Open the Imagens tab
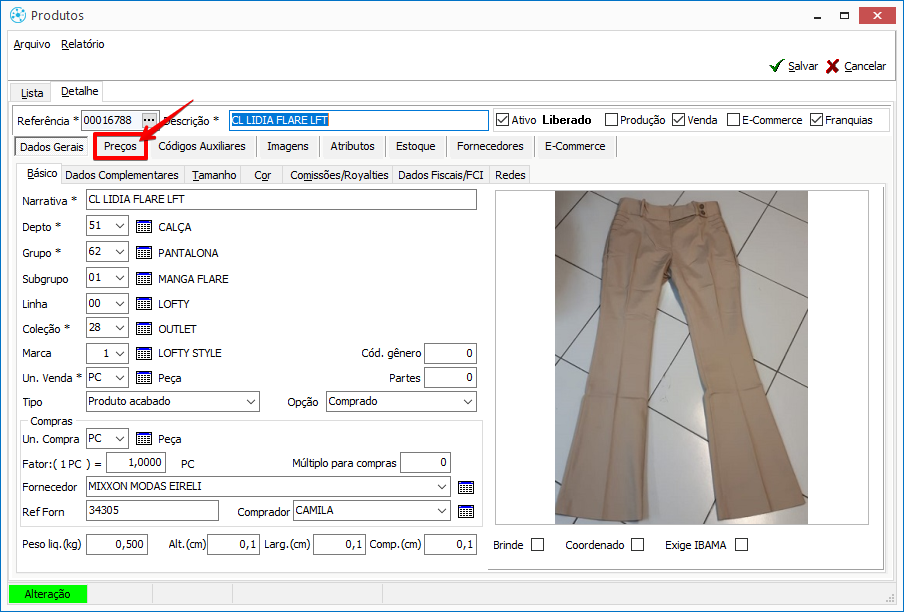Image resolution: width=904 pixels, height=612 pixels. (288, 146)
